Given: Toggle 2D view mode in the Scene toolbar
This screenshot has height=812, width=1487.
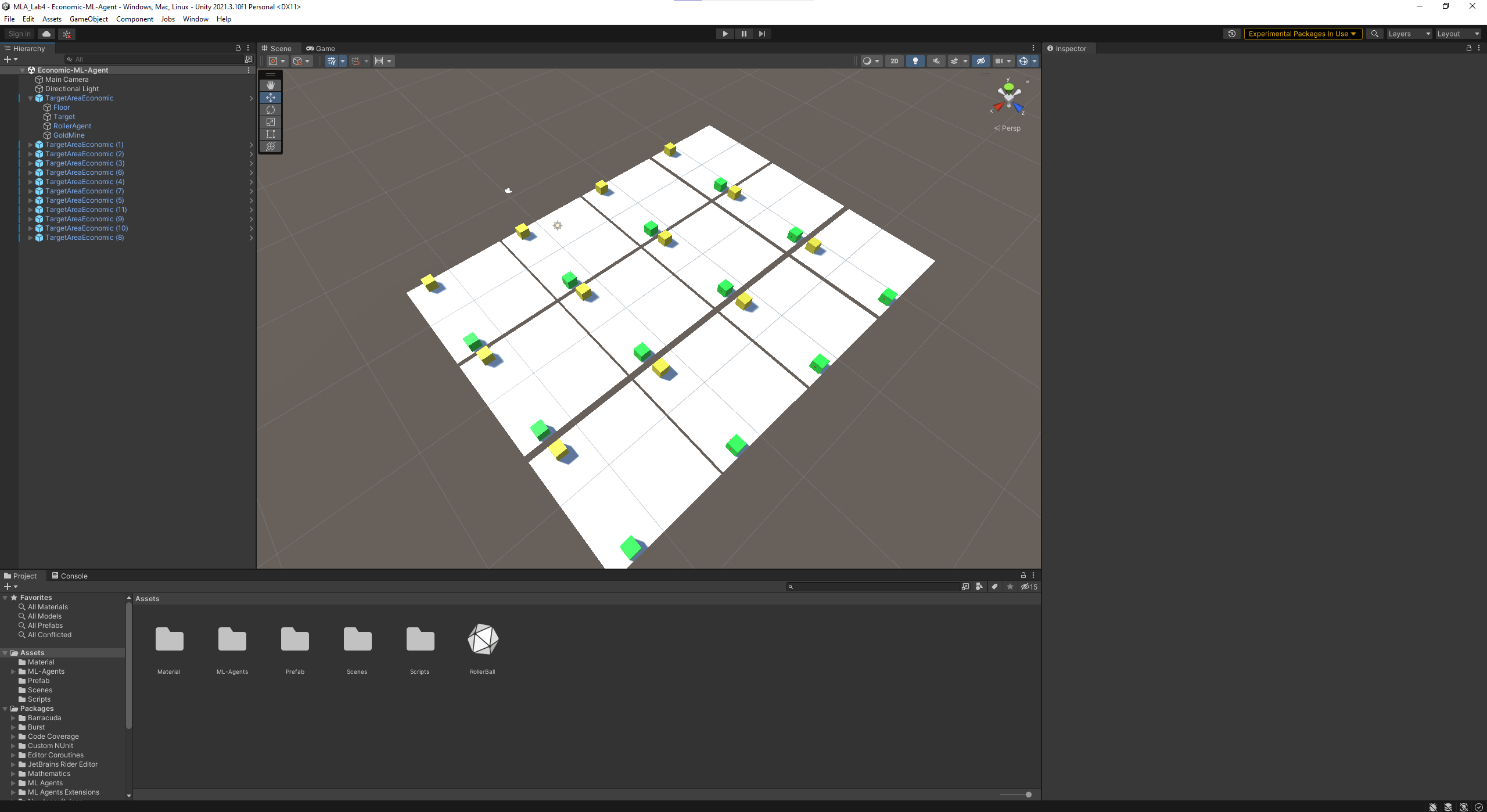Looking at the screenshot, I should point(895,61).
